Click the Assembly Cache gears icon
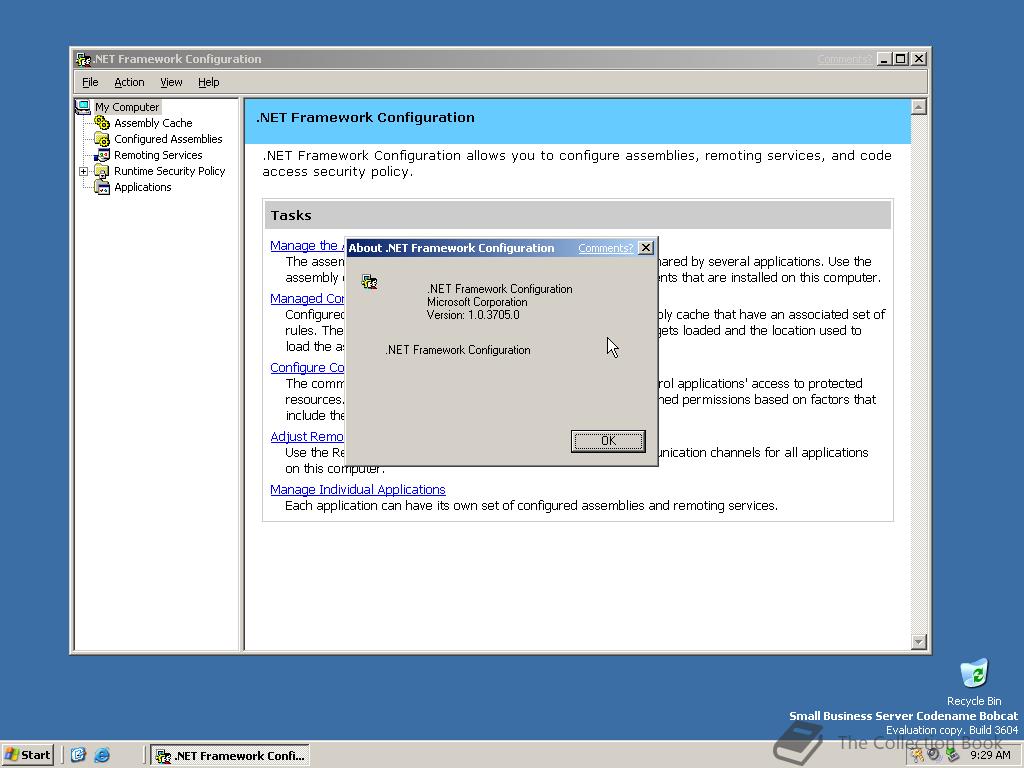This screenshot has width=1024, height=768. point(102,123)
